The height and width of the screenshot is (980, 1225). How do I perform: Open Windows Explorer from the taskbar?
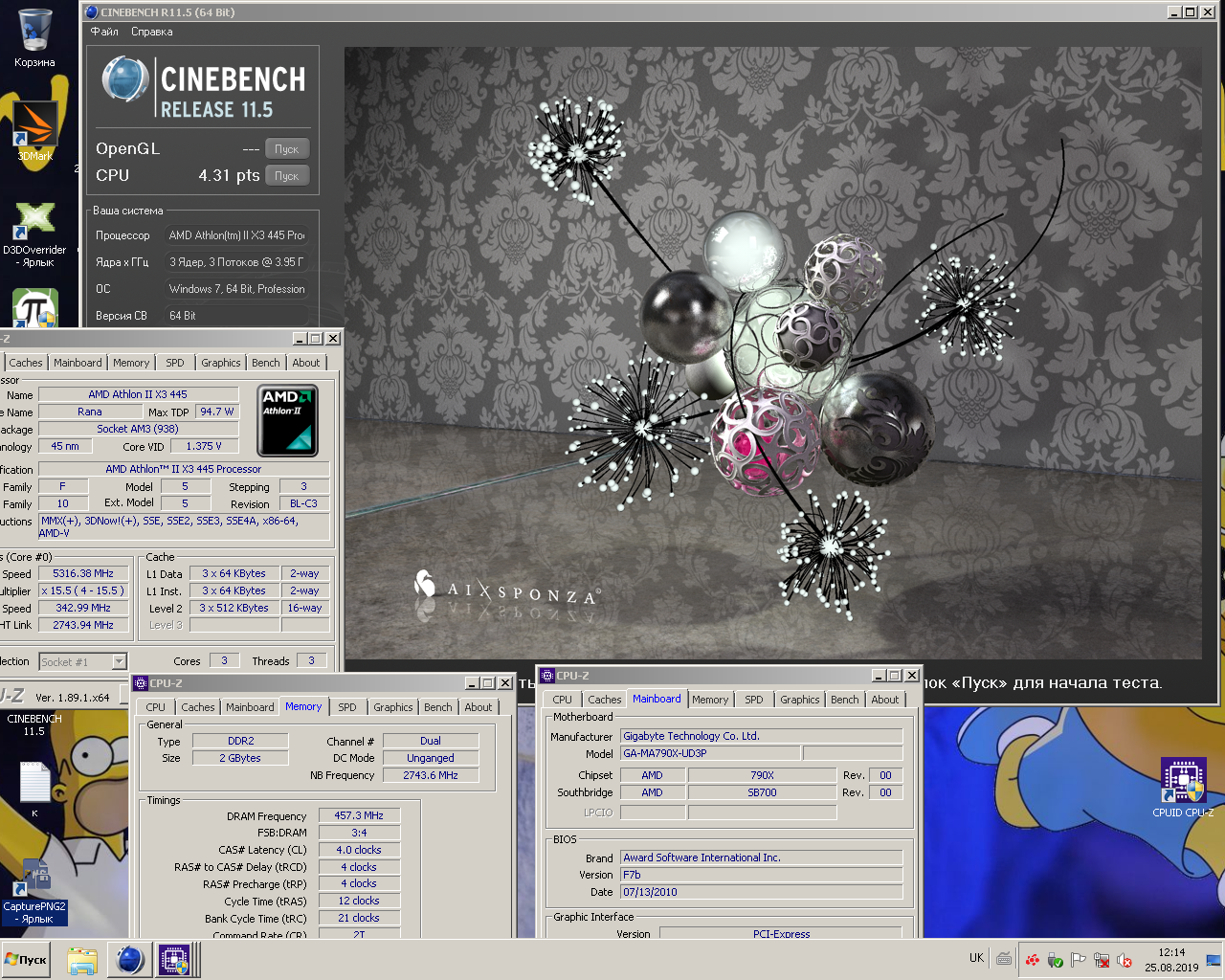pos(82,960)
